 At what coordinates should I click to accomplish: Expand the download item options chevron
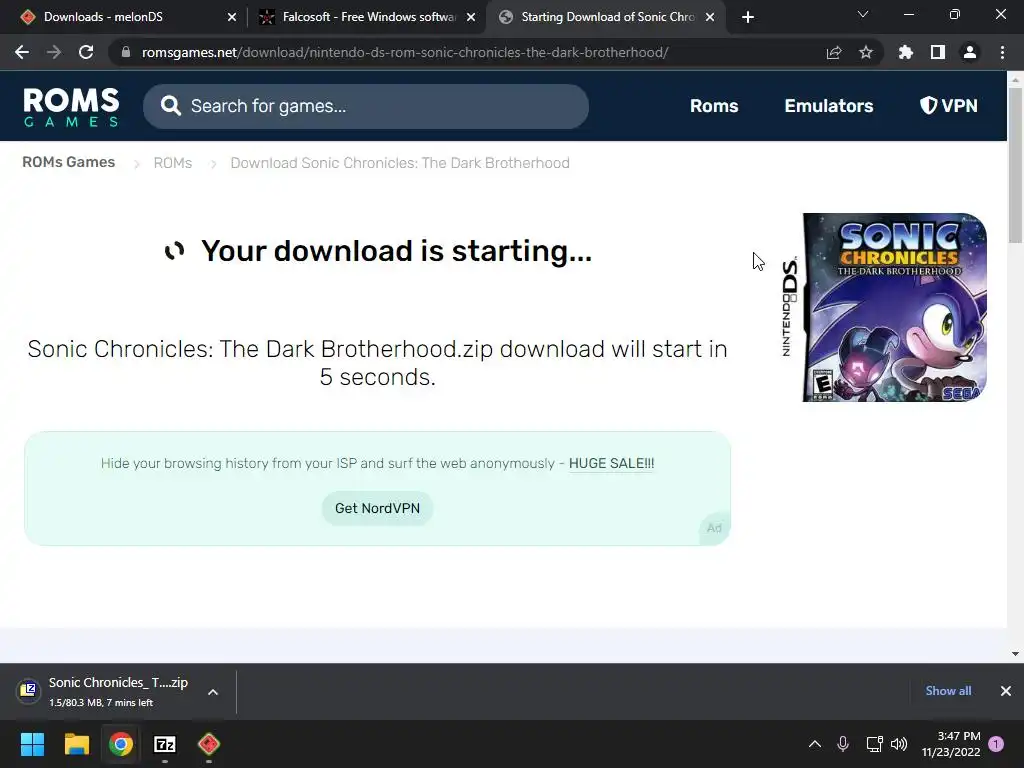tap(213, 692)
